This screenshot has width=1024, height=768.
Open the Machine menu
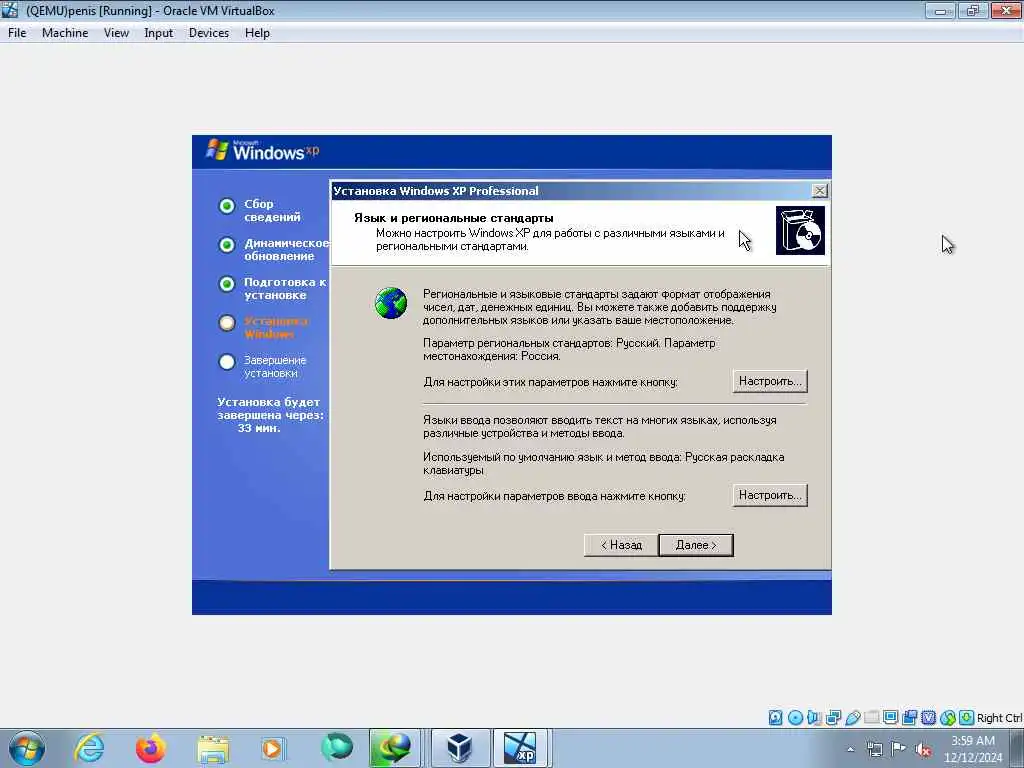[x=65, y=33]
